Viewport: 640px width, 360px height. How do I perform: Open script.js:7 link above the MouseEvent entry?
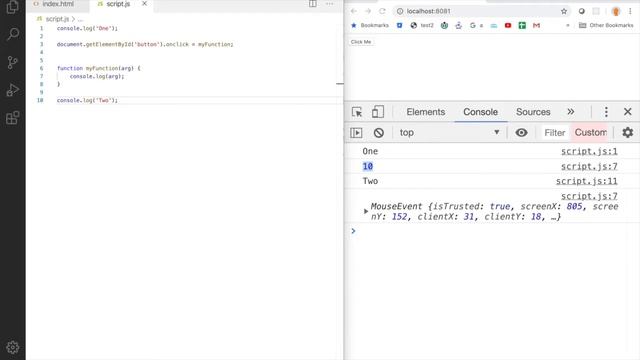pyautogui.click(x=589, y=196)
